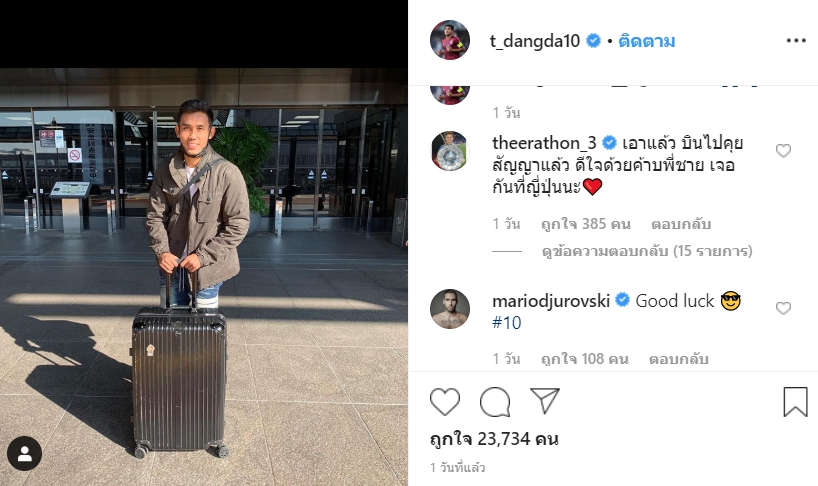Open mariodjurovski avatar picture
This screenshot has width=818, height=486.
tap(450, 309)
